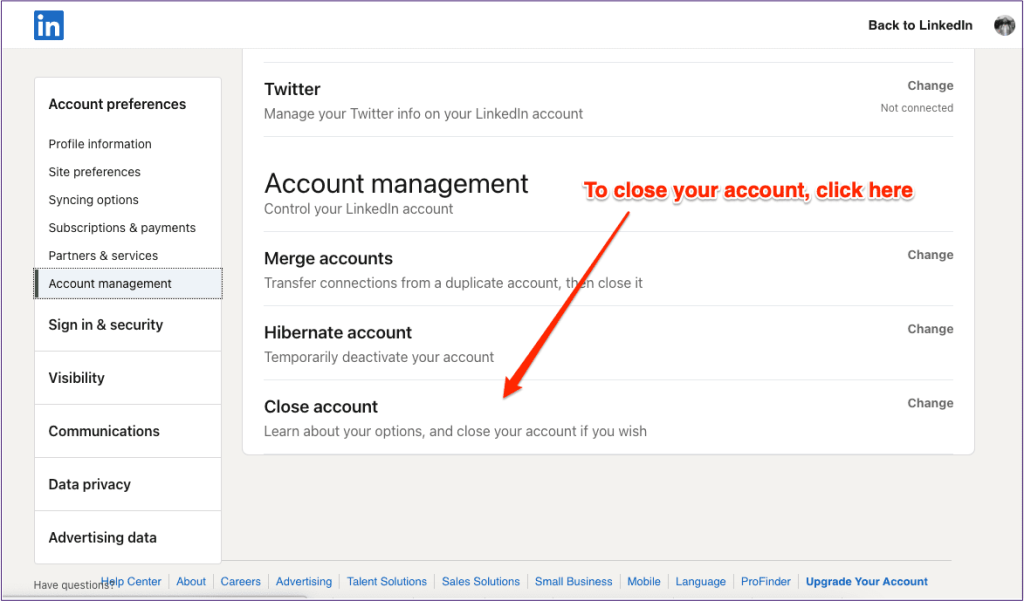Screen dimensions: 1024x601
Task: Click Change for Close account
Action: (x=930, y=403)
